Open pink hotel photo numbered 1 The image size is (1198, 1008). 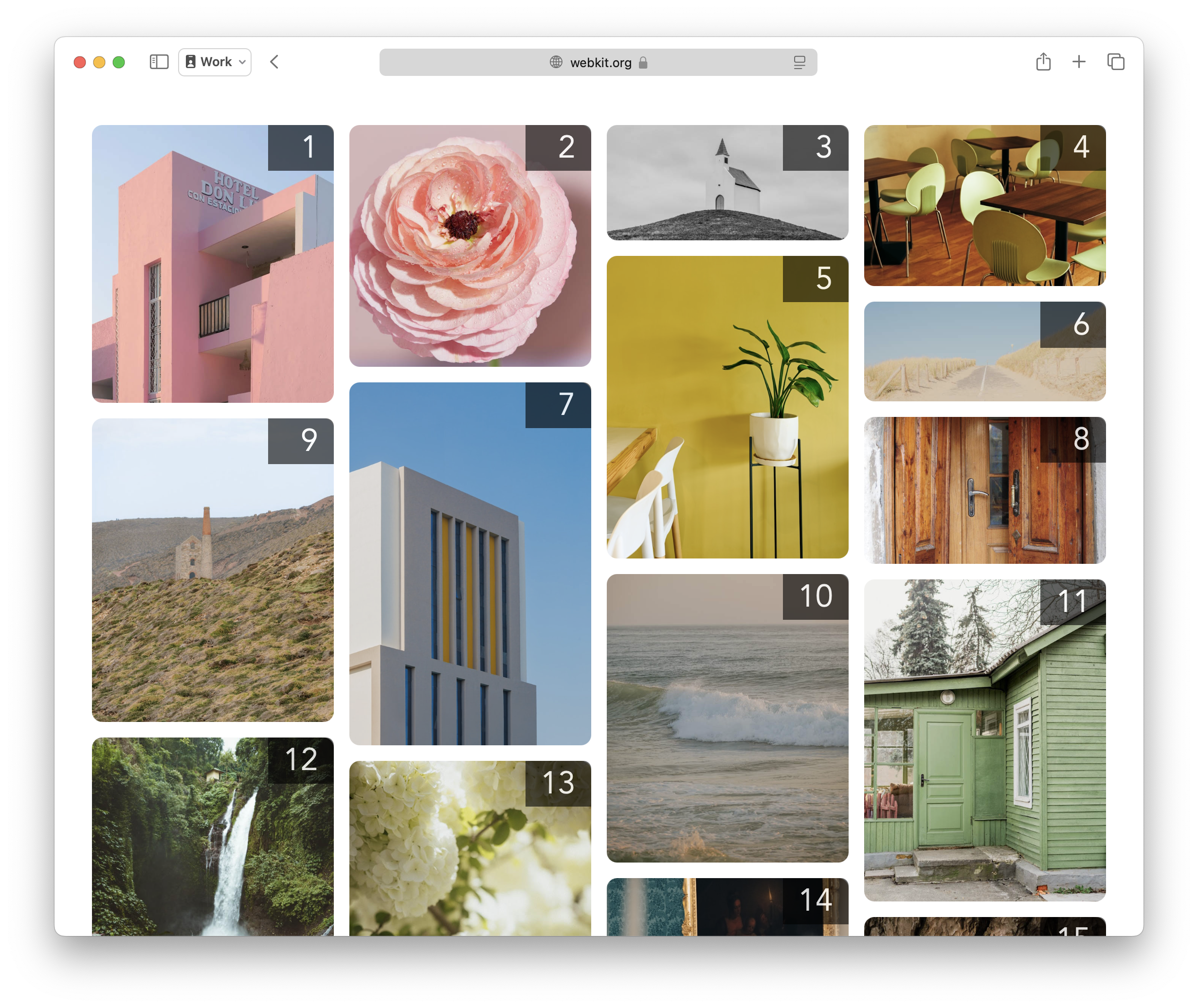coord(213,264)
